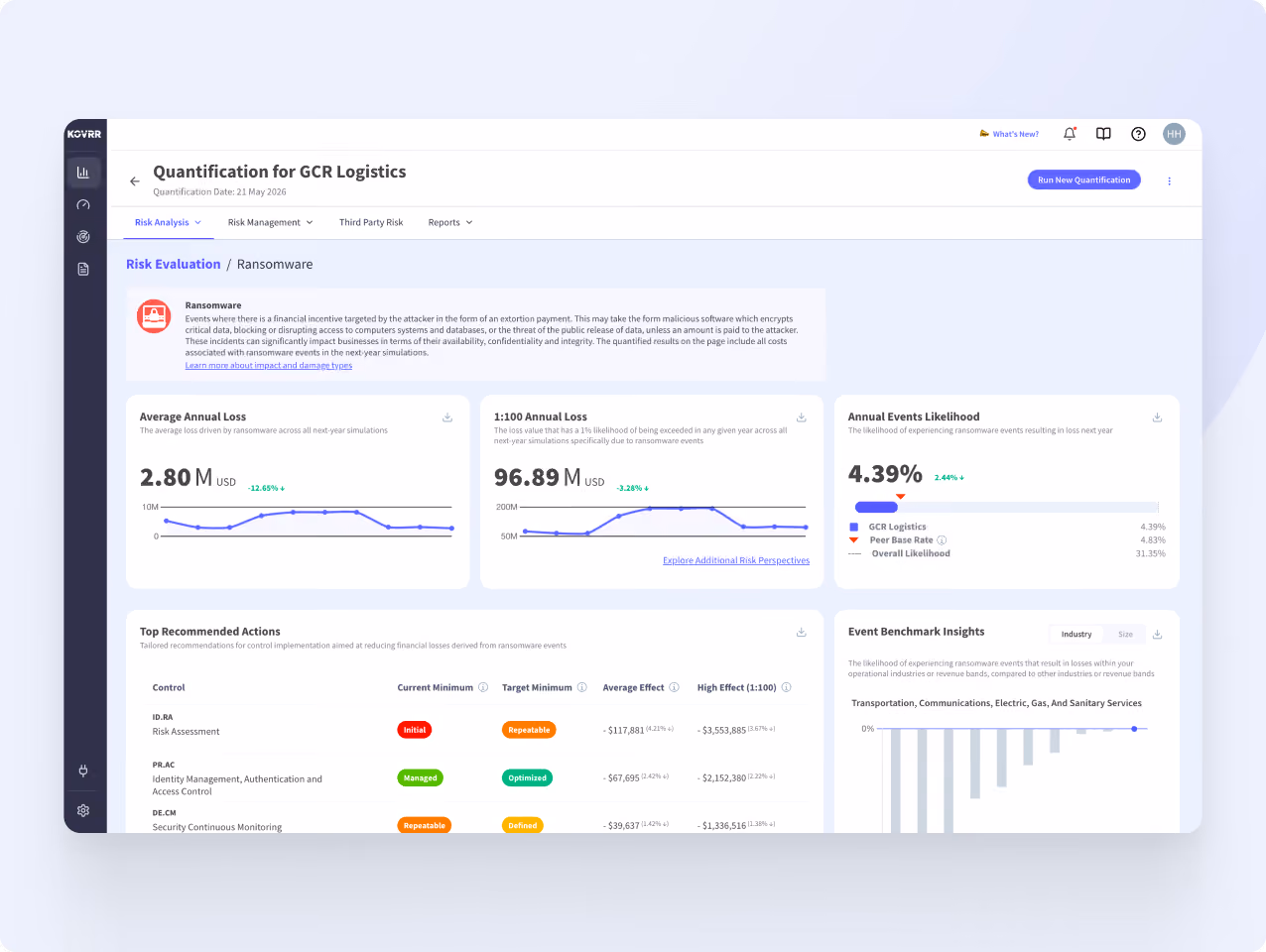This screenshot has height=952, width=1266.
Task: Click Run New Quantification button
Action: [x=1084, y=179]
